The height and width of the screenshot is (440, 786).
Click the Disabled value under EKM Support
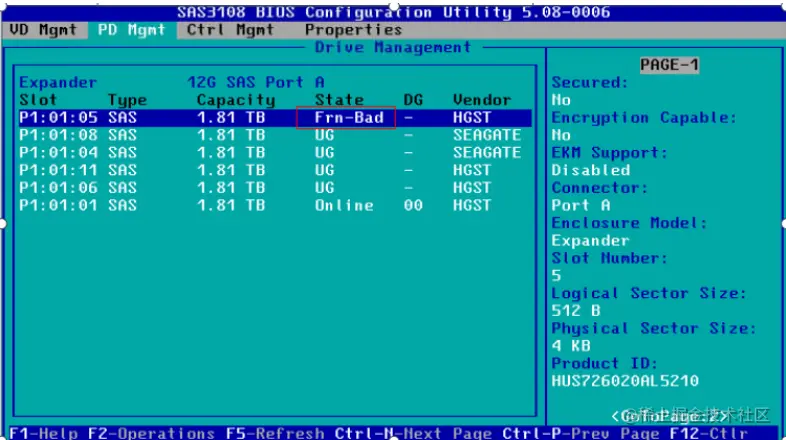pyautogui.click(x=591, y=170)
